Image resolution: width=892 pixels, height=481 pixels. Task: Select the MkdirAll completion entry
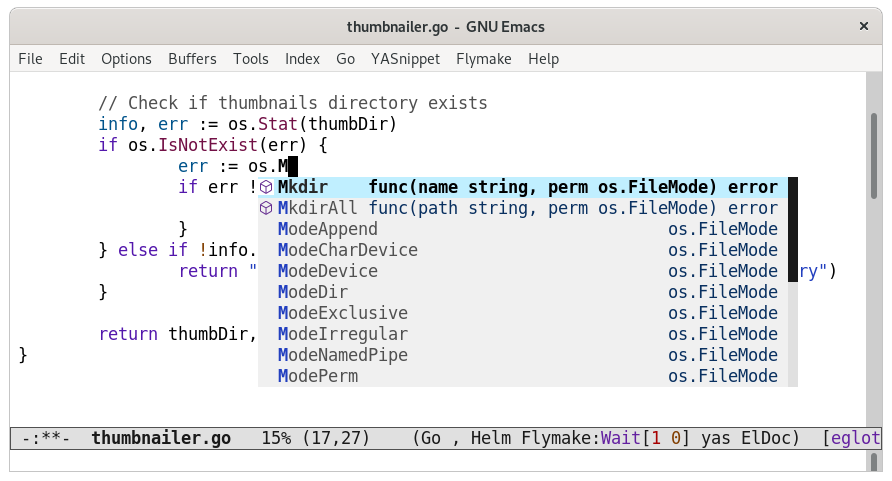click(523, 208)
